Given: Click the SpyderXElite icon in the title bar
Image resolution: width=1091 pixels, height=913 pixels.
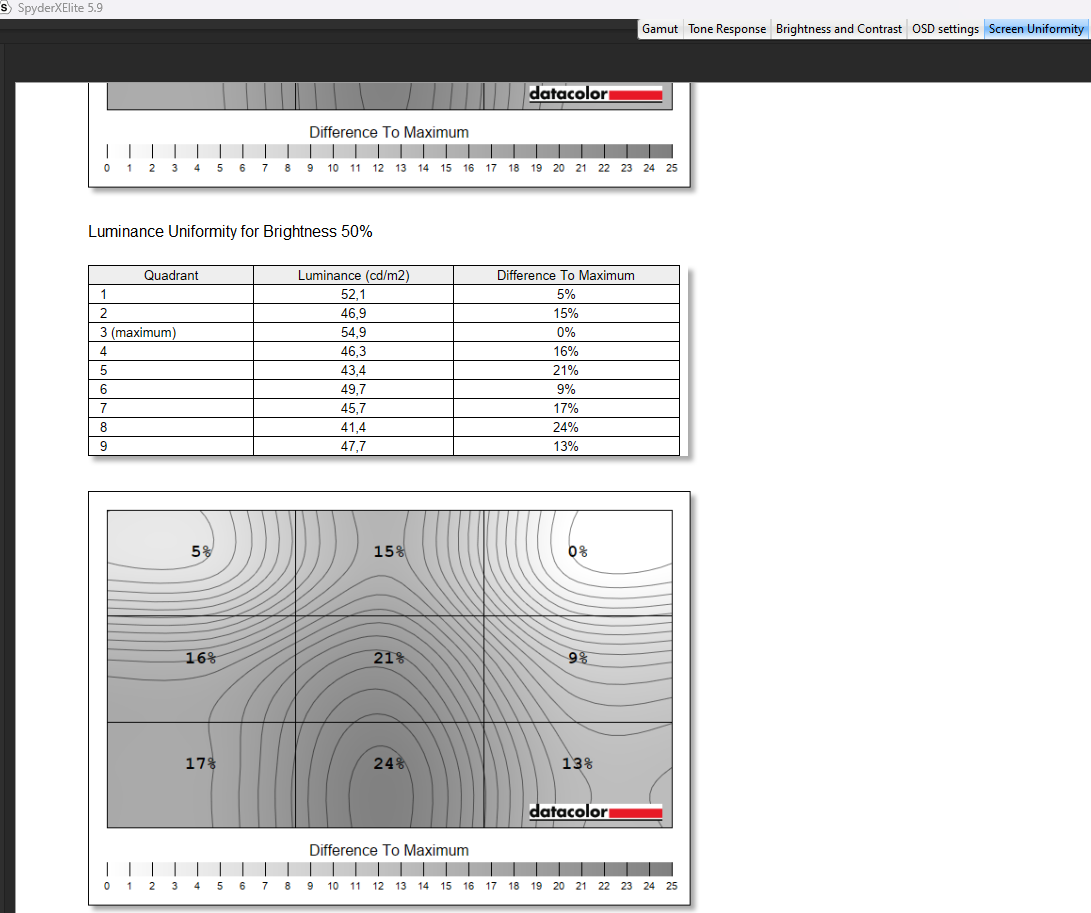Looking at the screenshot, I should coord(6,8).
